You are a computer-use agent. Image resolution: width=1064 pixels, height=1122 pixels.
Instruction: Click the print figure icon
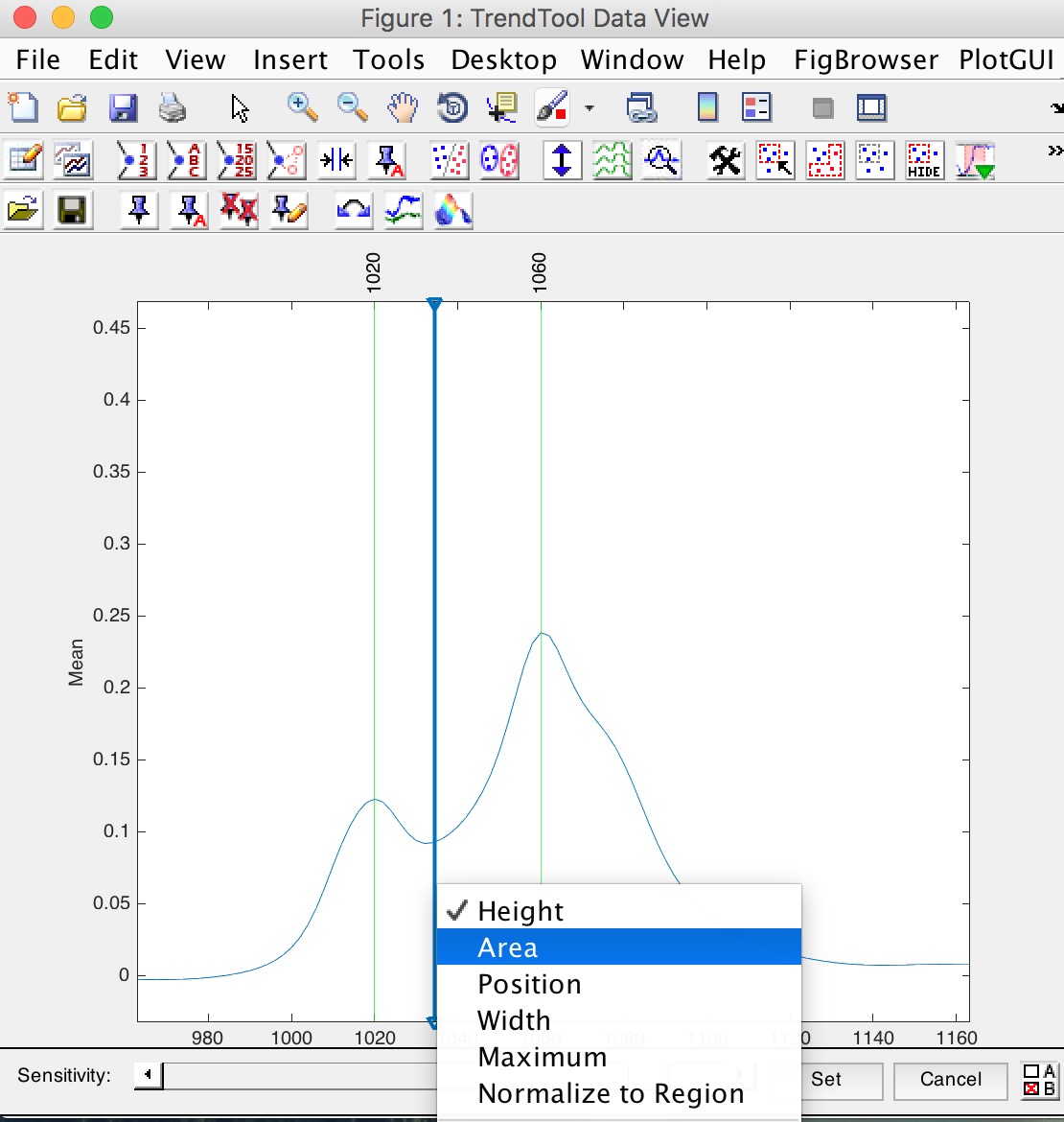pos(173,107)
